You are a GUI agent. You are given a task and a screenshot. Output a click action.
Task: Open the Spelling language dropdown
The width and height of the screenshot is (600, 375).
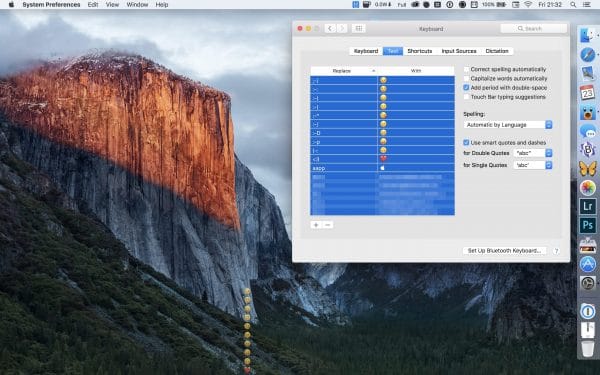(x=508, y=125)
